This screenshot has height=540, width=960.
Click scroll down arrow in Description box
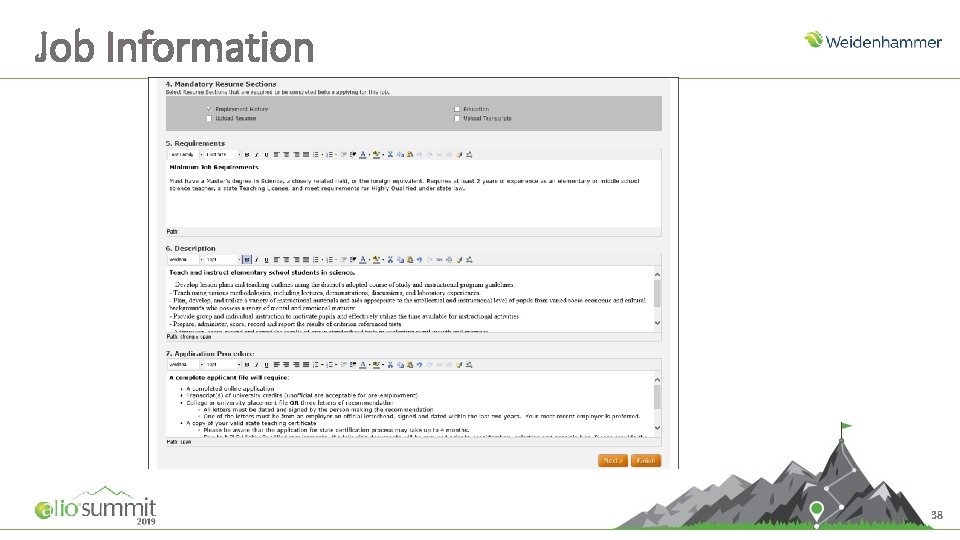pos(658,323)
